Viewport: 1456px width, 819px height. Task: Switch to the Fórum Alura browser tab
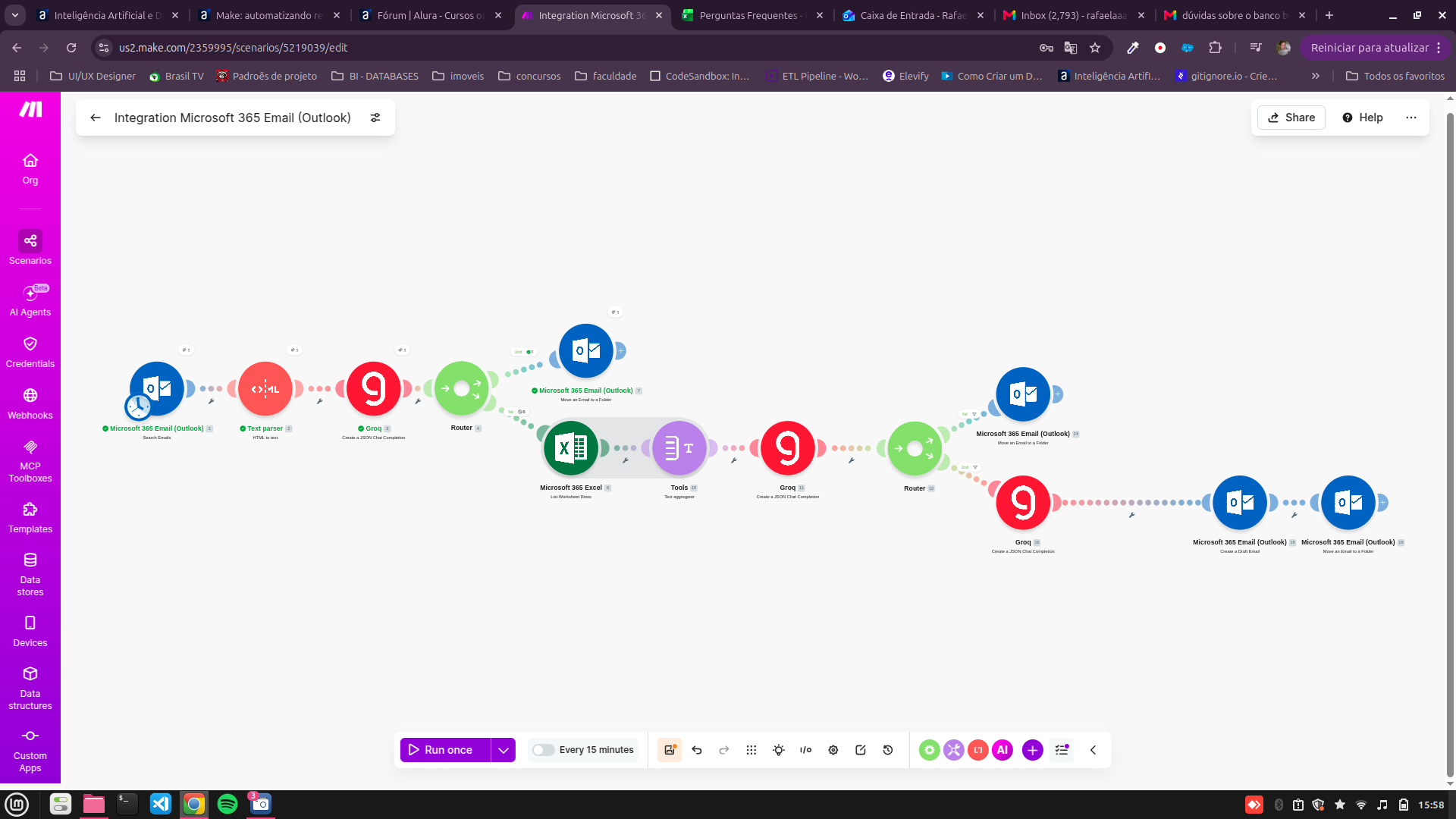pyautogui.click(x=429, y=15)
